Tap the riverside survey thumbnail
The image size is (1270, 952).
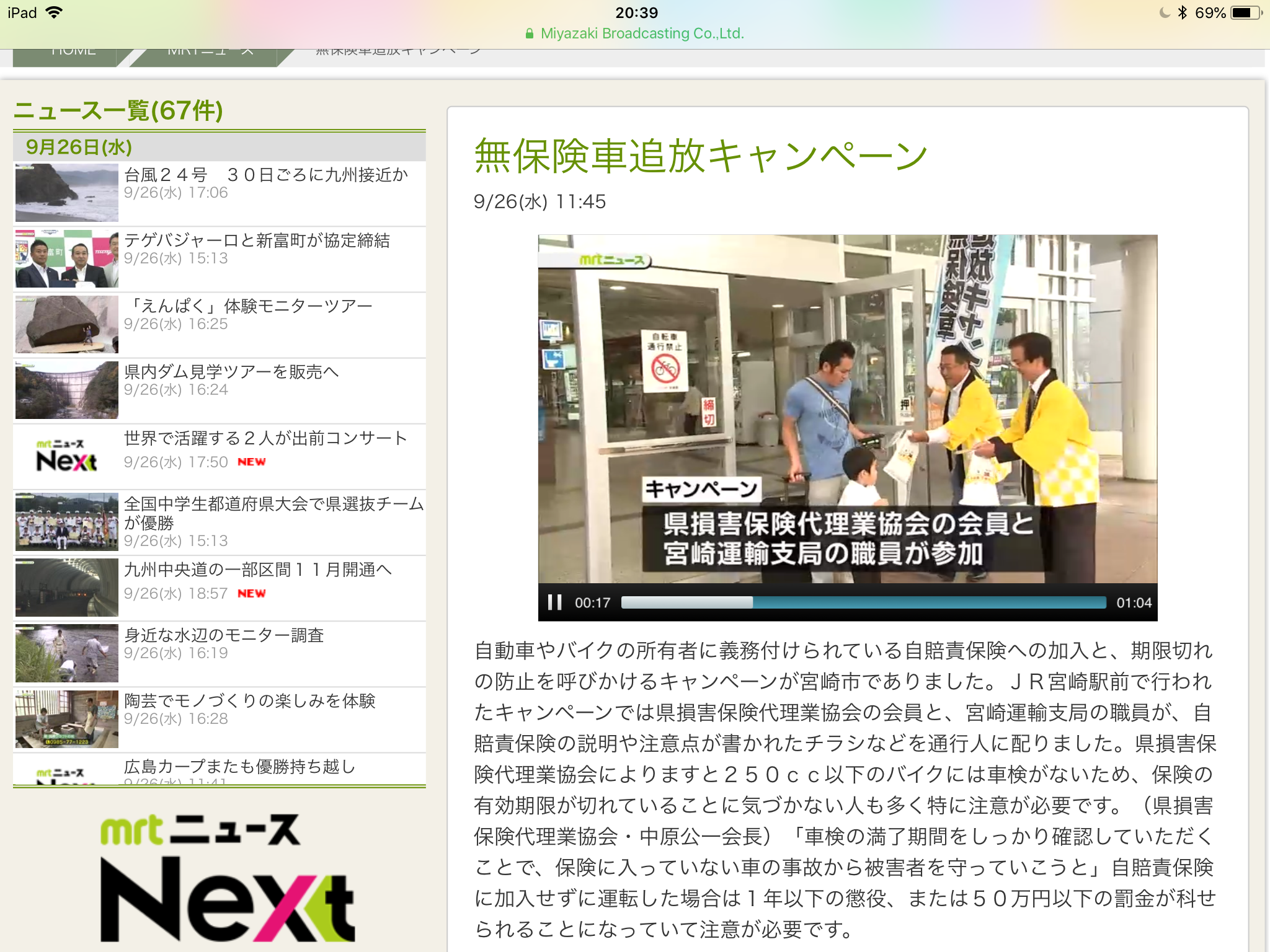(66, 653)
